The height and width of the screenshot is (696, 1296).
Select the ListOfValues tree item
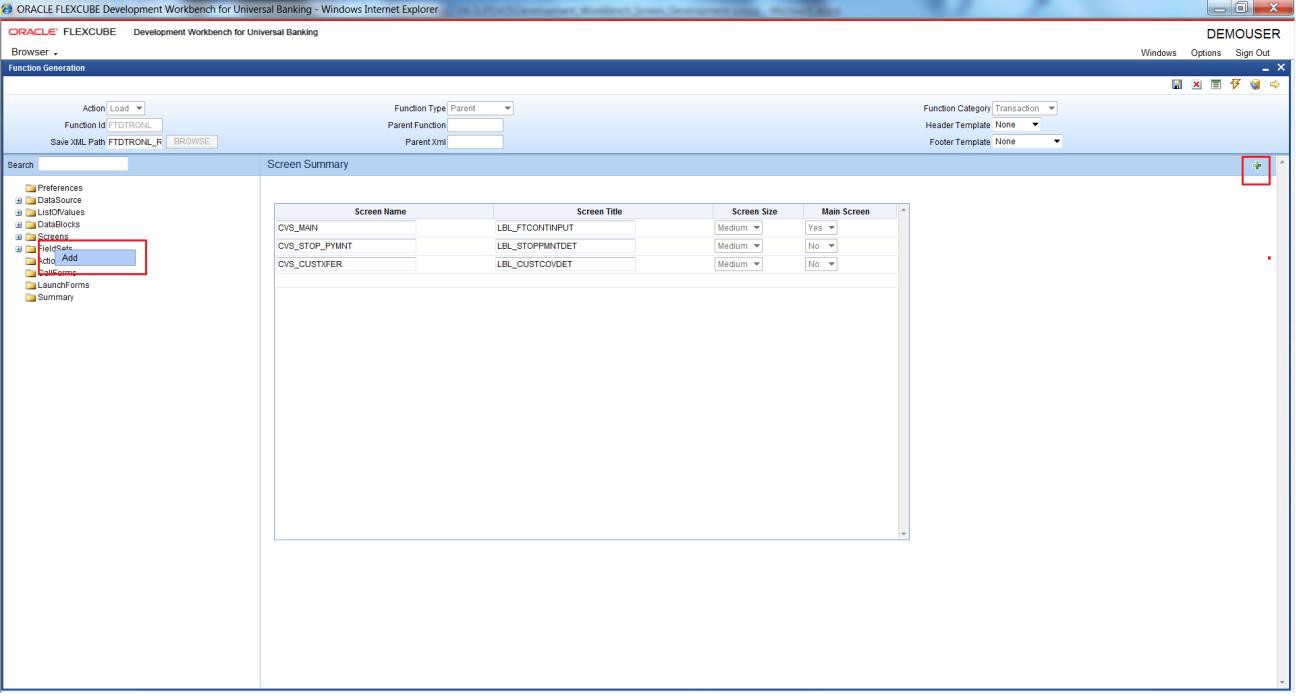[62, 212]
